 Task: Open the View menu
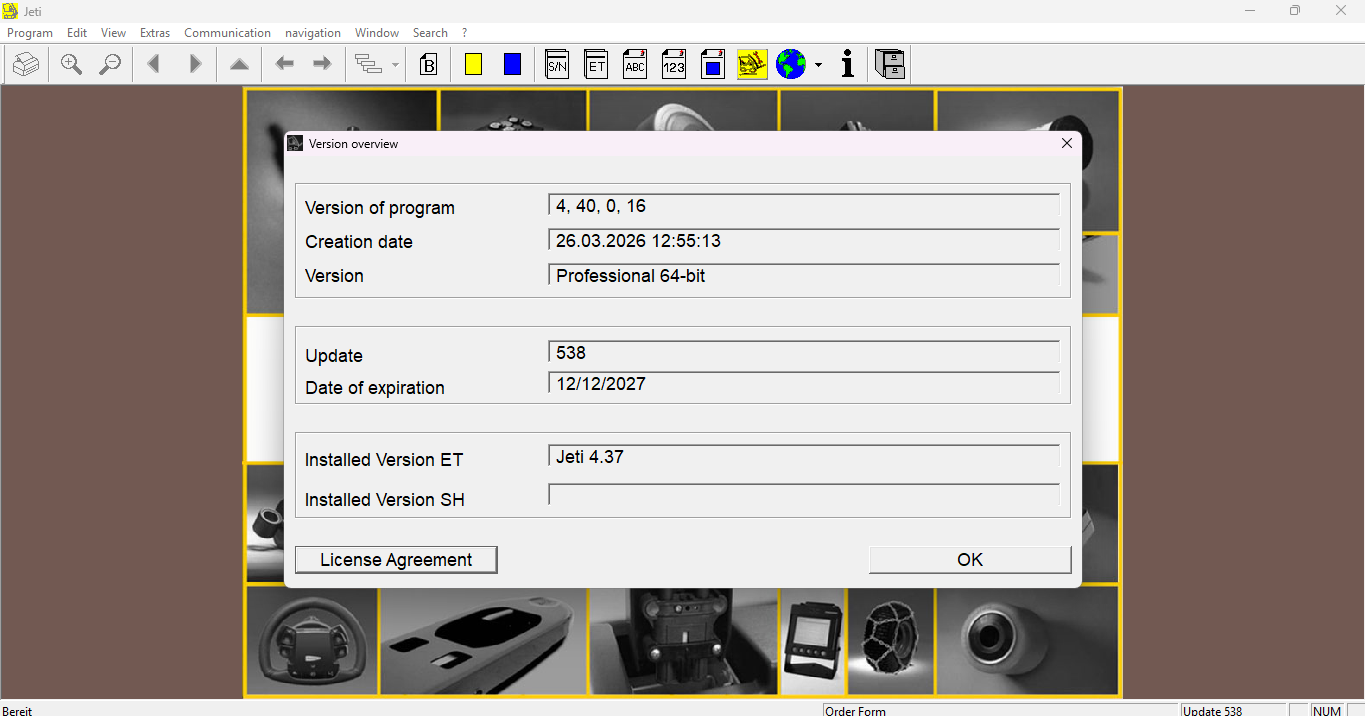coord(114,33)
